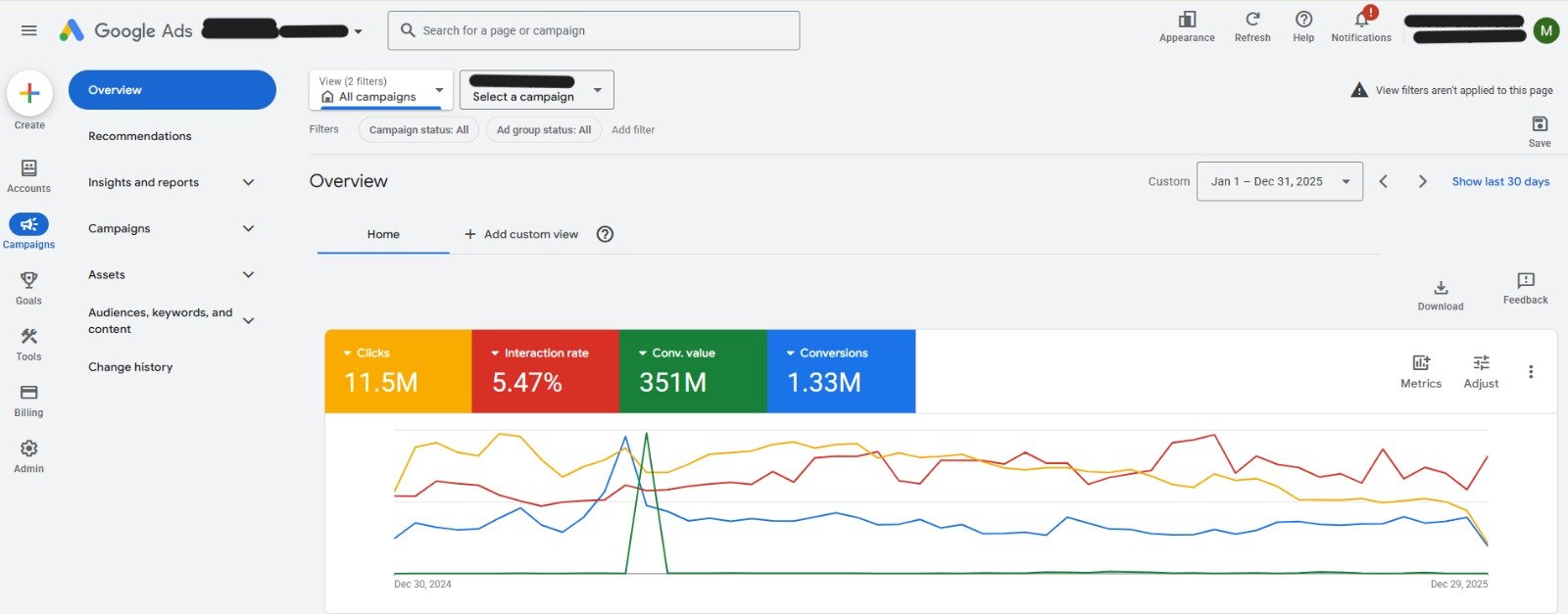The height and width of the screenshot is (614, 1568).
Task: Click the Download chart icon
Action: [x=1440, y=288]
